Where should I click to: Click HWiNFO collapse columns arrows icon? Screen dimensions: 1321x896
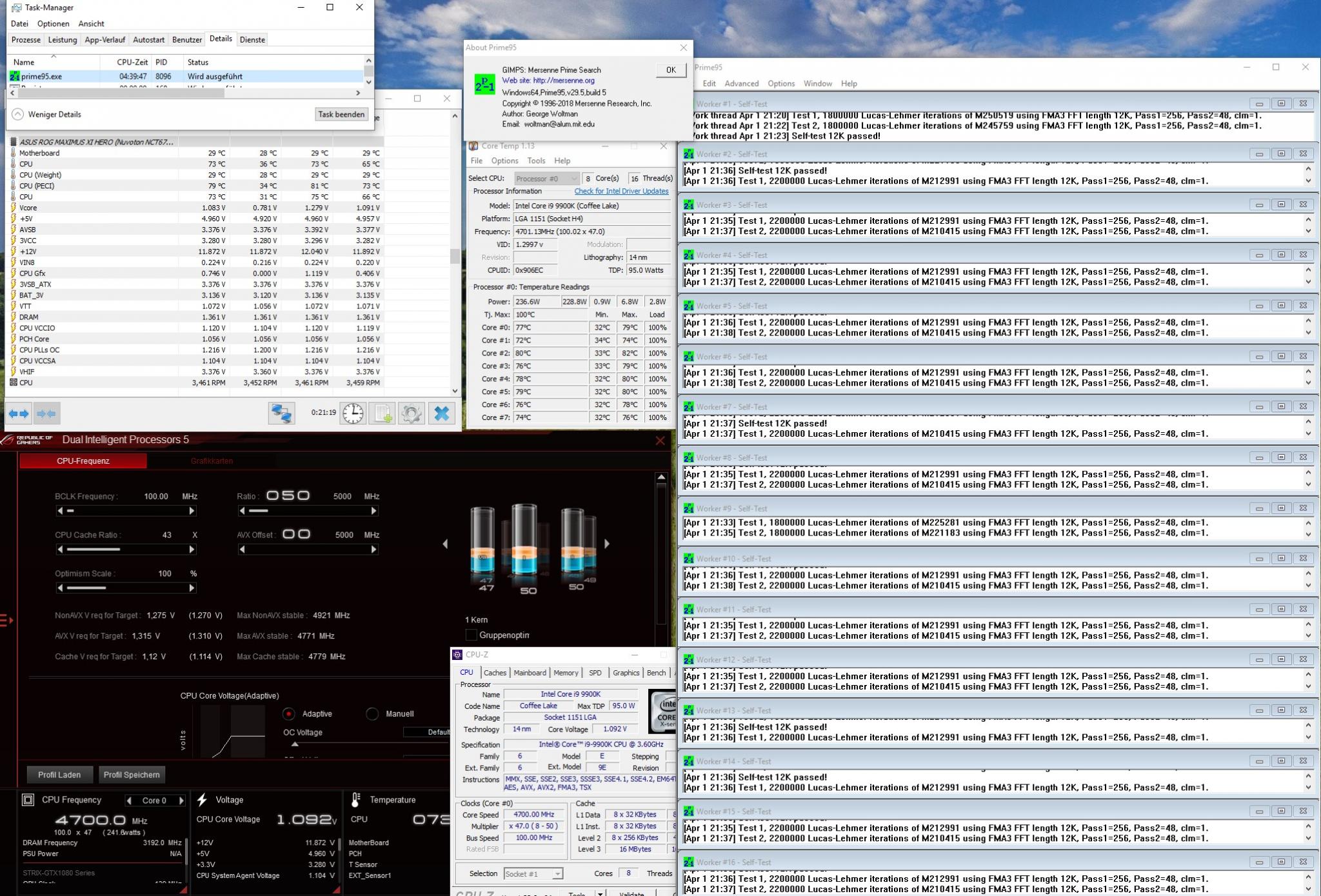tap(46, 413)
